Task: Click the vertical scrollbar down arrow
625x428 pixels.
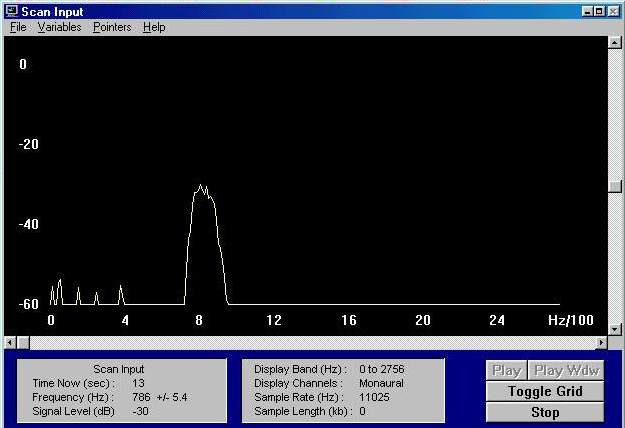Action: (615, 327)
